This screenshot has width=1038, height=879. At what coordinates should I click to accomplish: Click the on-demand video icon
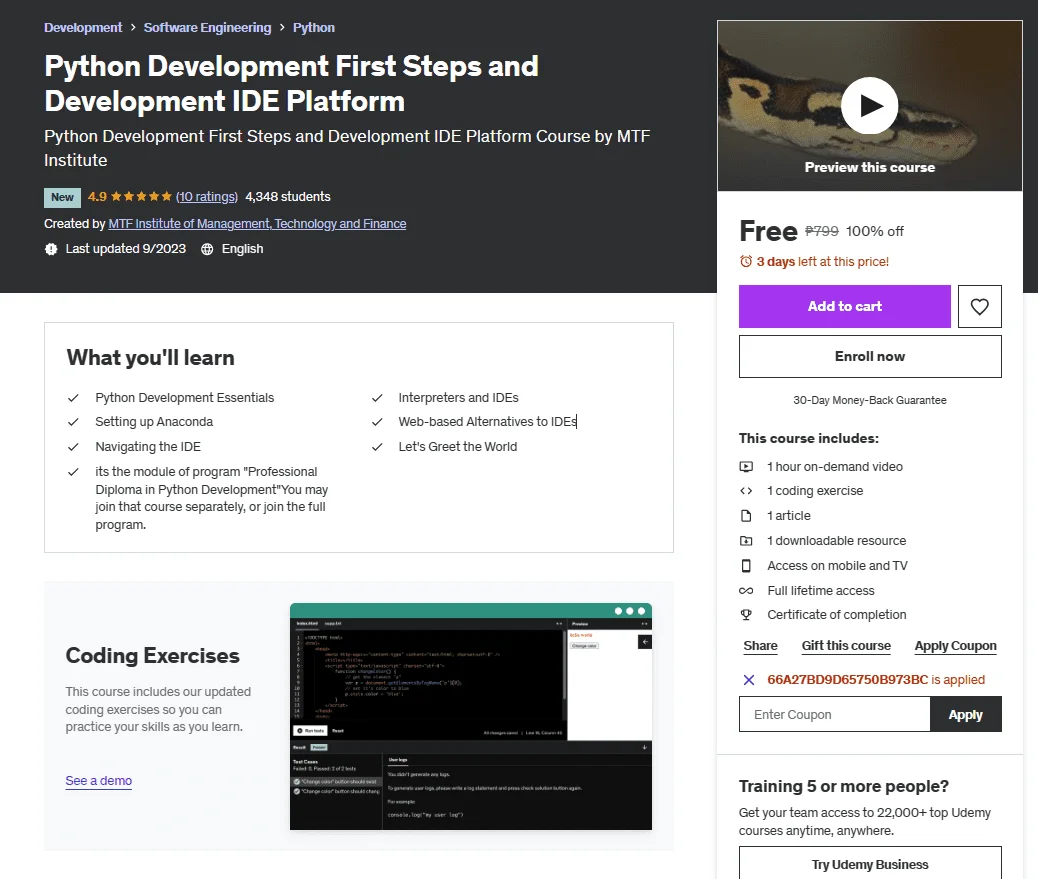(x=746, y=467)
